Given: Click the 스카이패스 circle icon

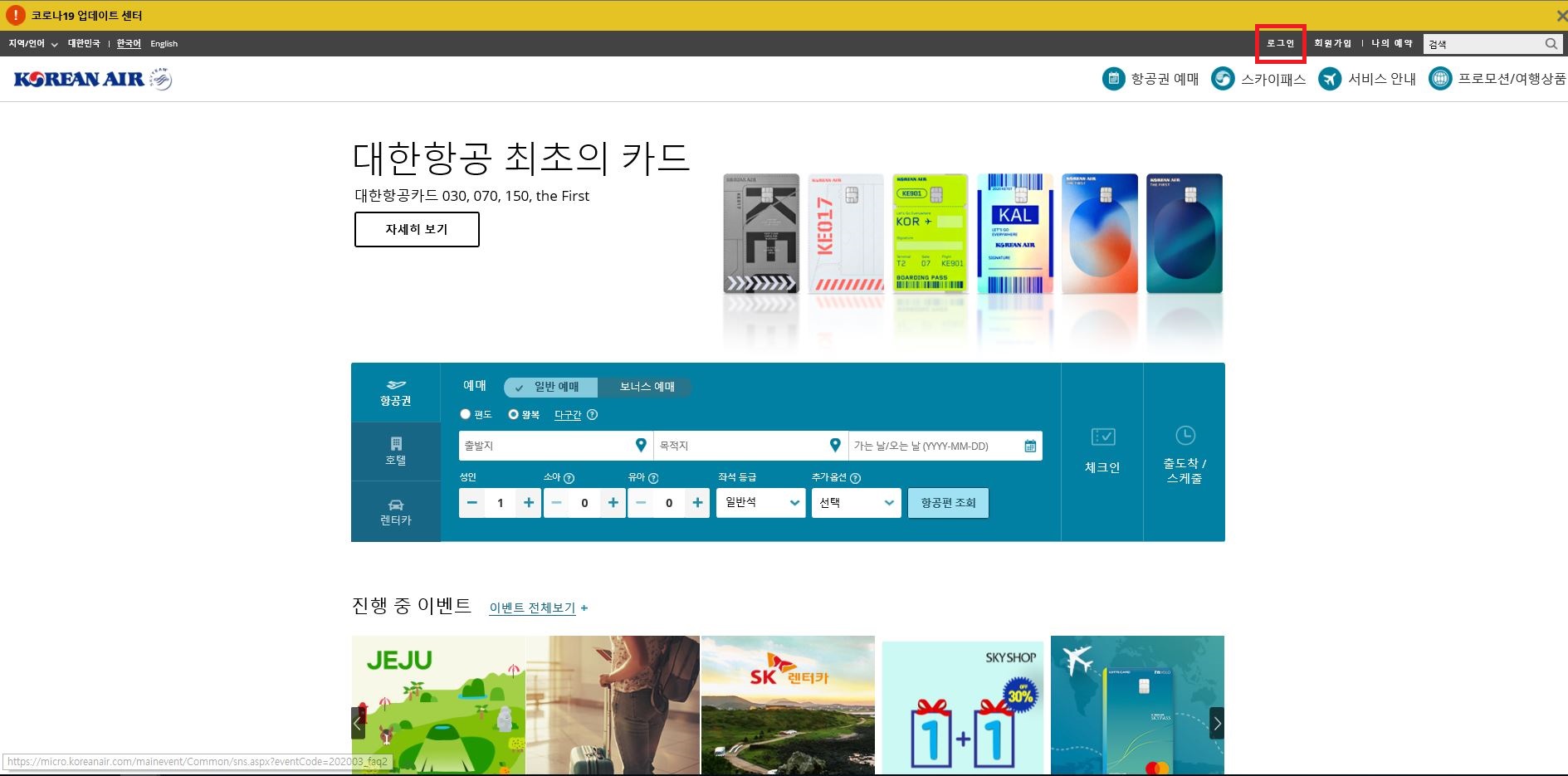Looking at the screenshot, I should [x=1223, y=79].
